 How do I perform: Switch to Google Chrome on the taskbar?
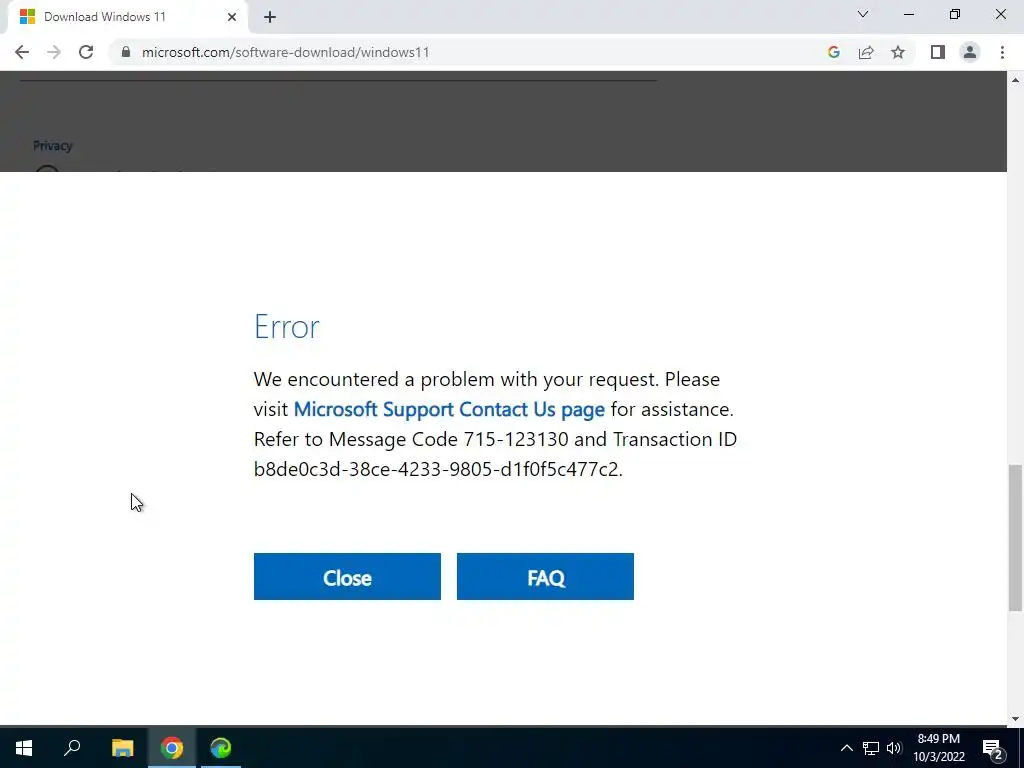coord(172,748)
